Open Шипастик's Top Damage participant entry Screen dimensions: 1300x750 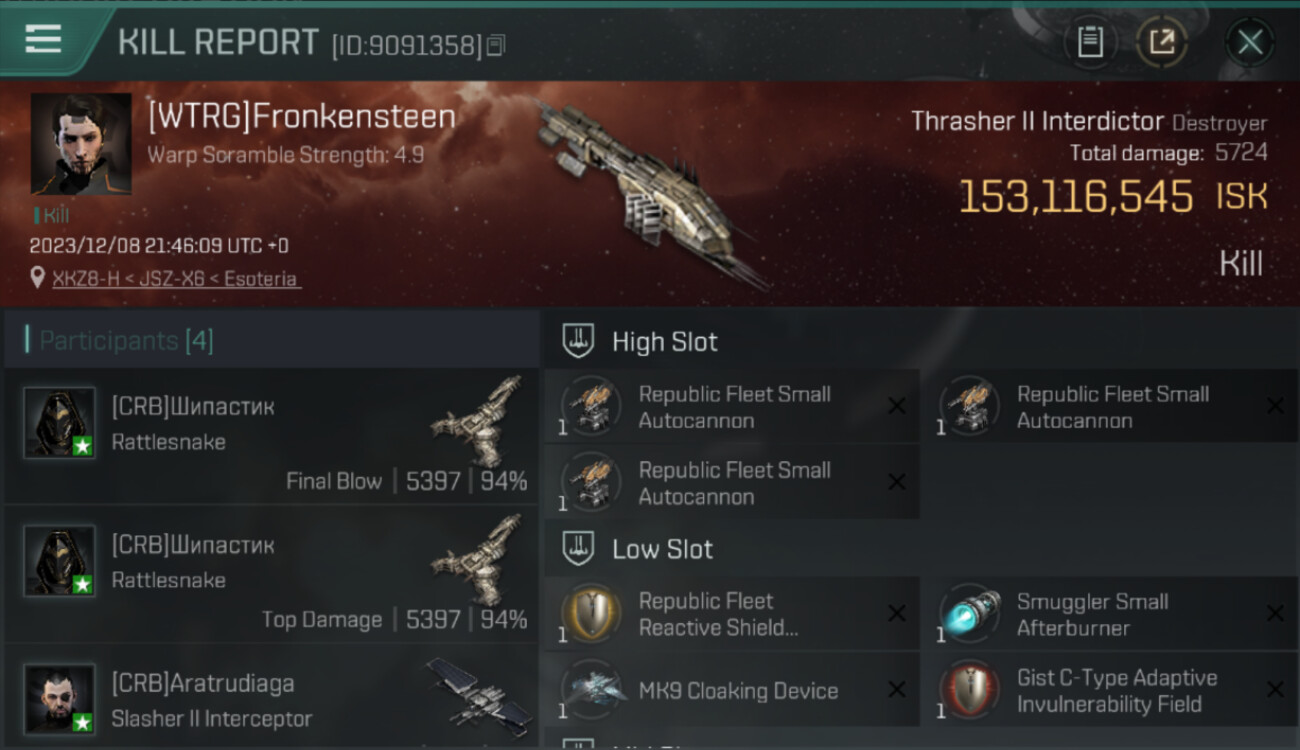point(271,575)
